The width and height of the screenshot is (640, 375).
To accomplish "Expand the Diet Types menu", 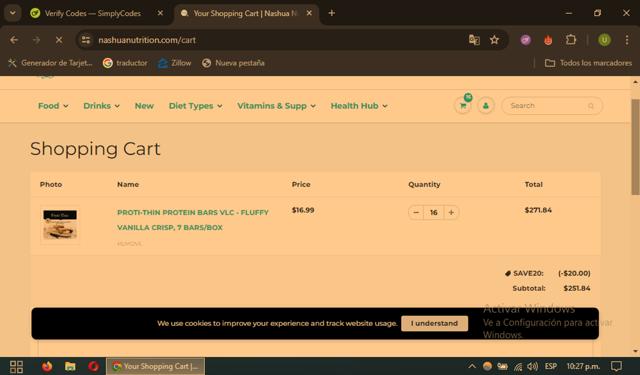I will tap(196, 106).
